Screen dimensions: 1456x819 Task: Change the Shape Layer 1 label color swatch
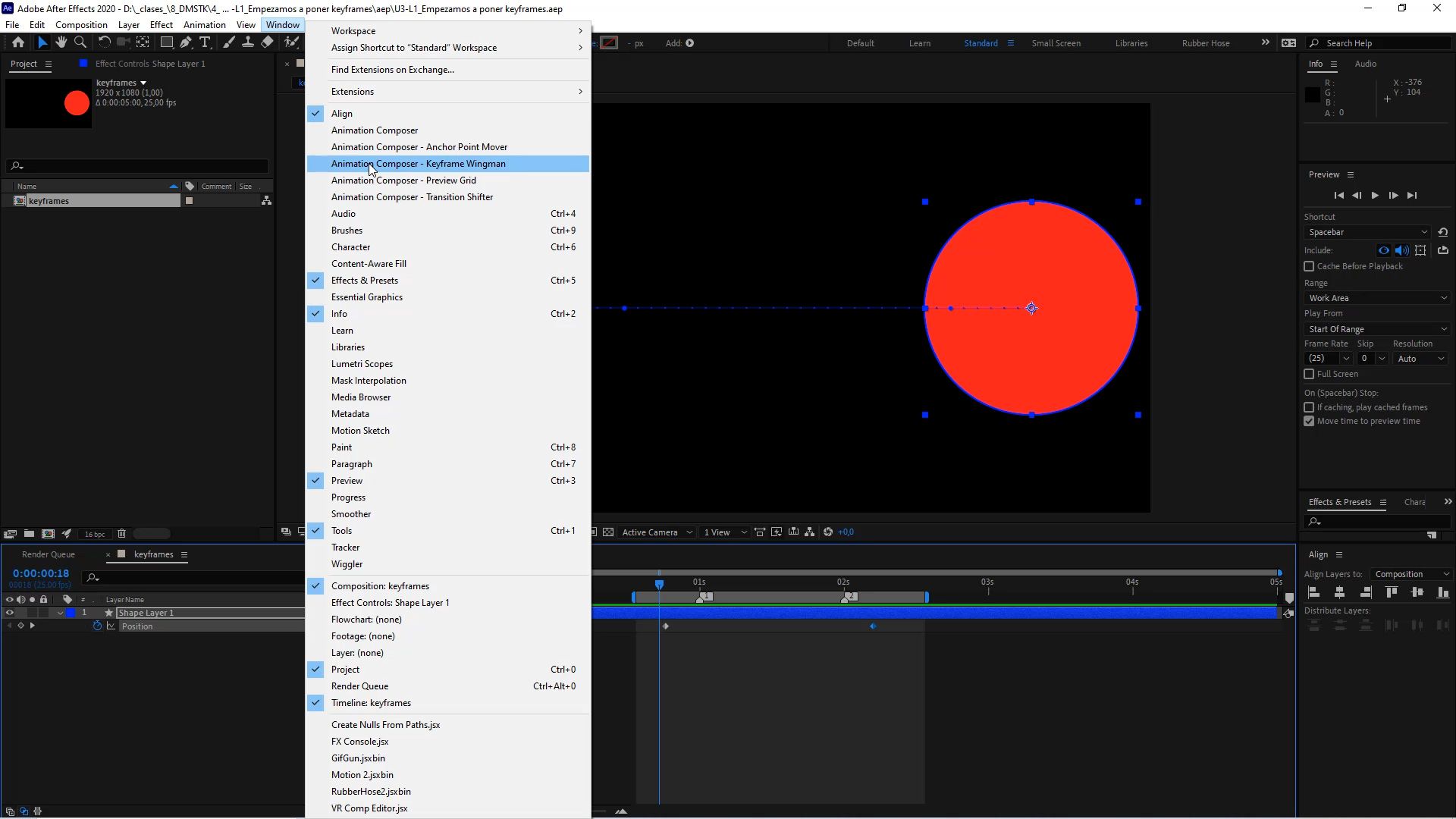click(71, 613)
